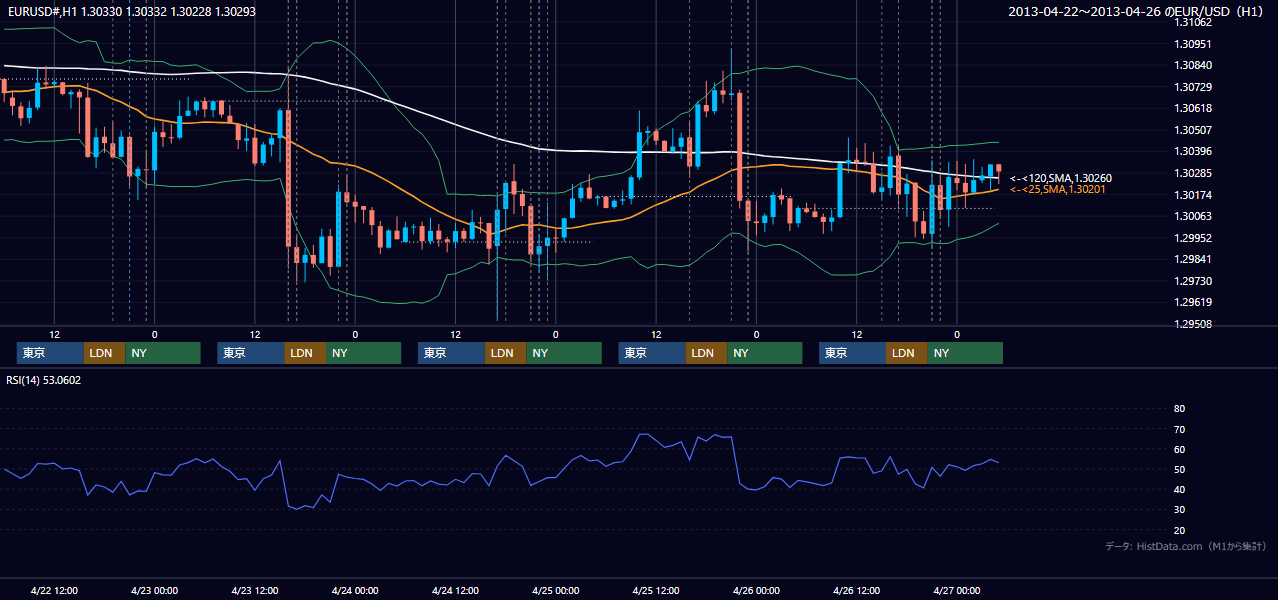Screen dimensions: 1278x600
Task: Click price axis value 1.29508
Action: (1193, 324)
